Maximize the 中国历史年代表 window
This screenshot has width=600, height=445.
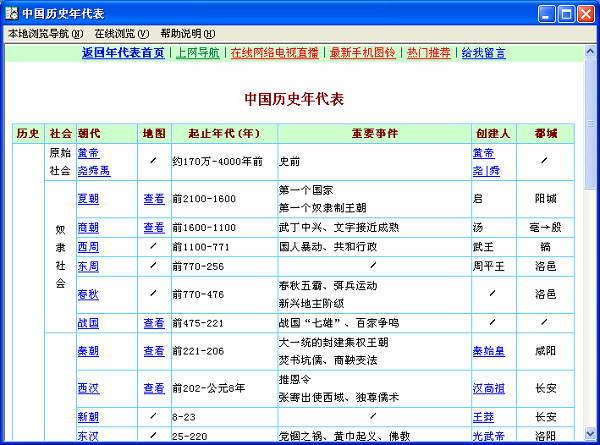click(x=566, y=14)
